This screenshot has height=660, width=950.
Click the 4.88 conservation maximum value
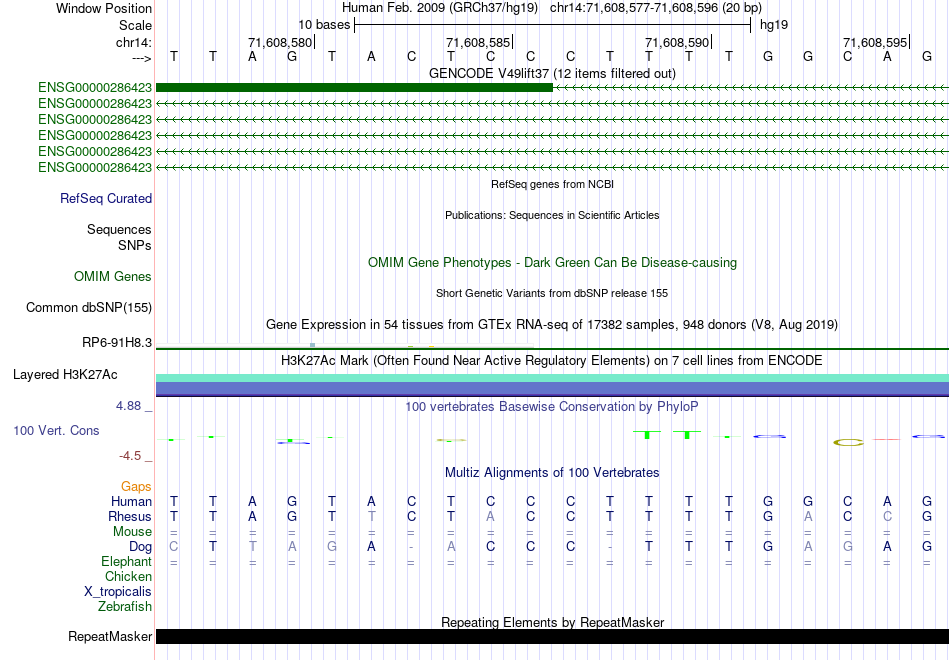pos(128,406)
